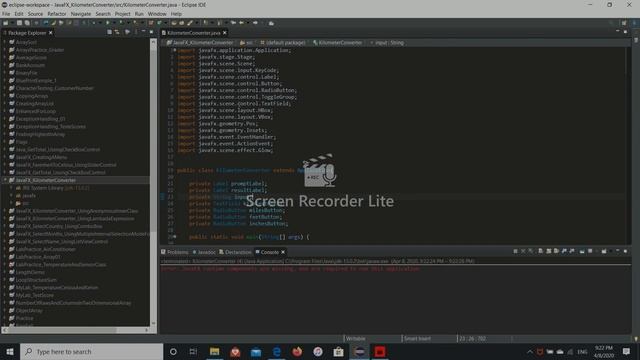
Task: Click the Clear Console icon
Action: [540, 251]
